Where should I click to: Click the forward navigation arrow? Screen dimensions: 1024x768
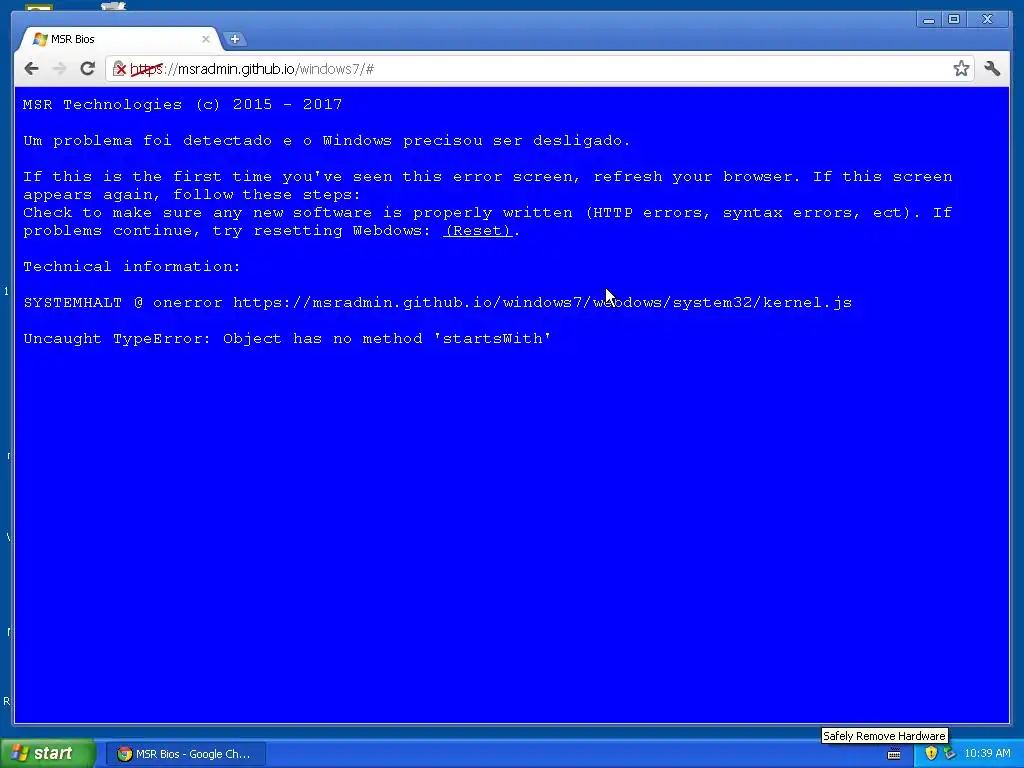(x=59, y=69)
